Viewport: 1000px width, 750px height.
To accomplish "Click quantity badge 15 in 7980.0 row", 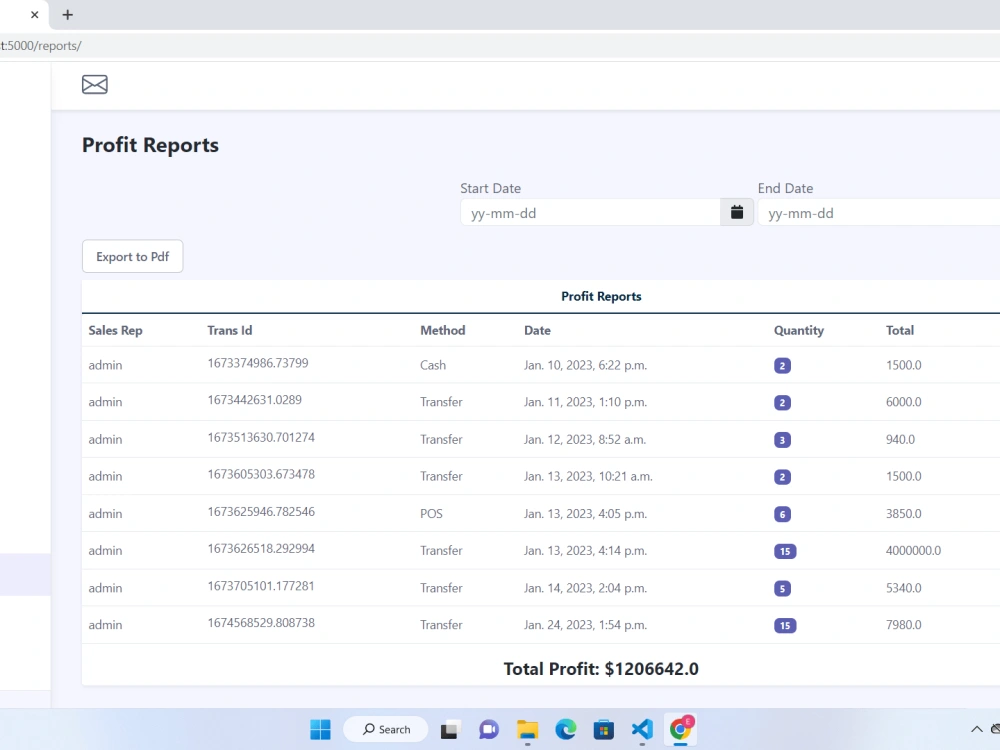I will (x=785, y=626).
